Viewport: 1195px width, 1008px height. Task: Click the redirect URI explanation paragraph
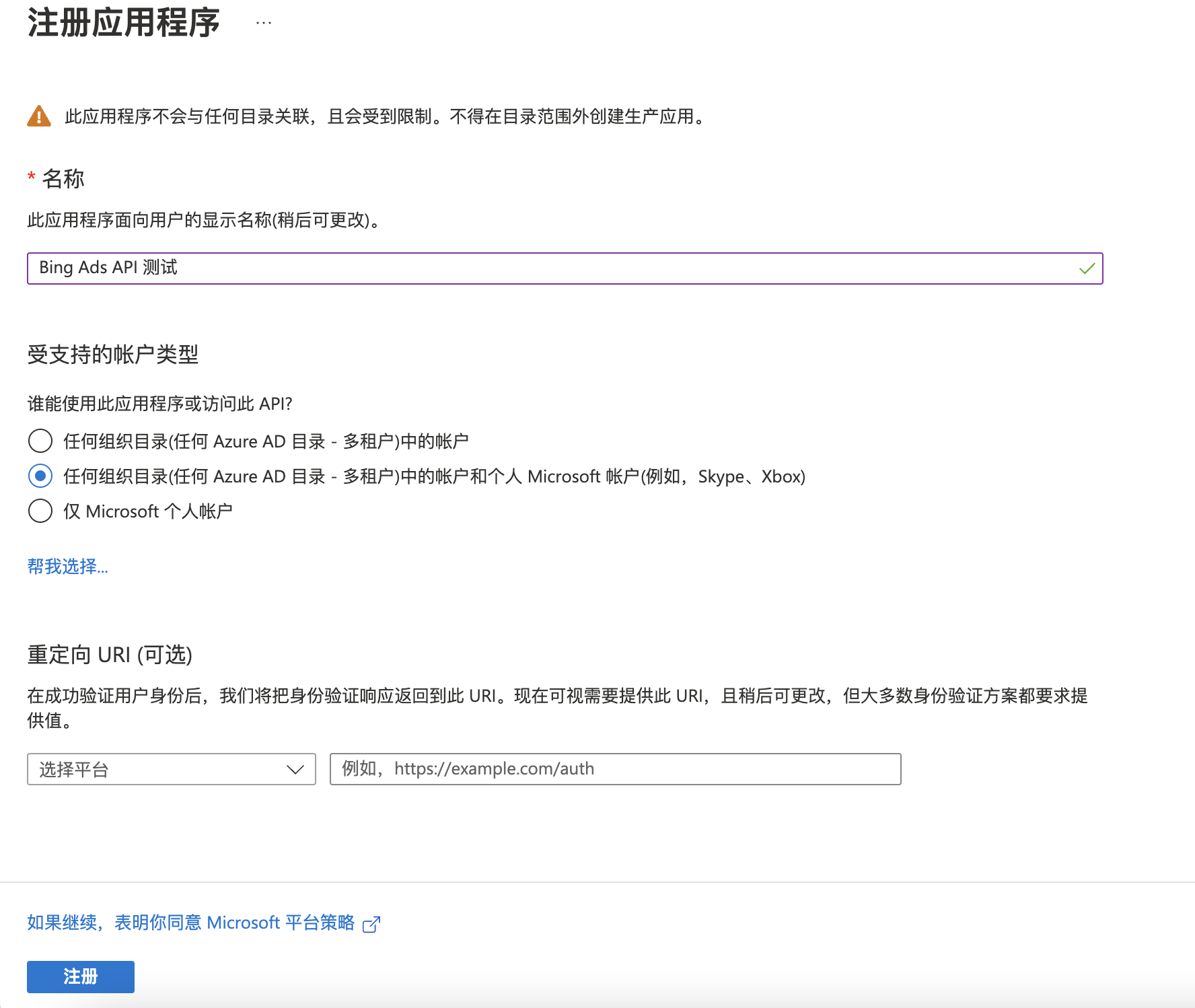point(557,708)
